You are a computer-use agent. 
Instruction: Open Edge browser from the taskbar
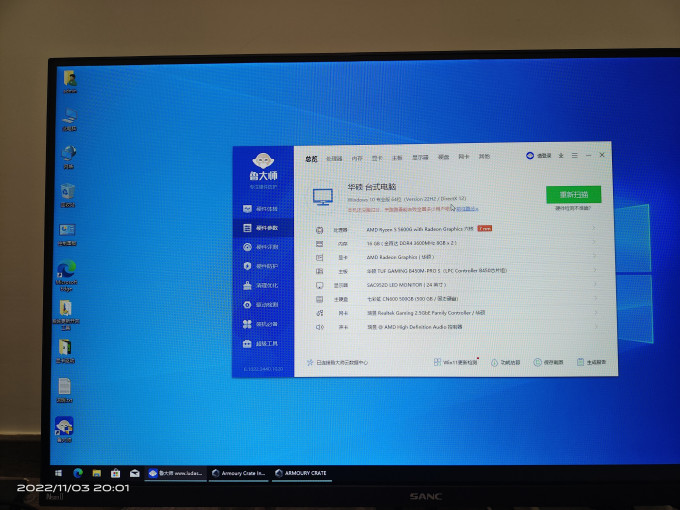click(78, 473)
